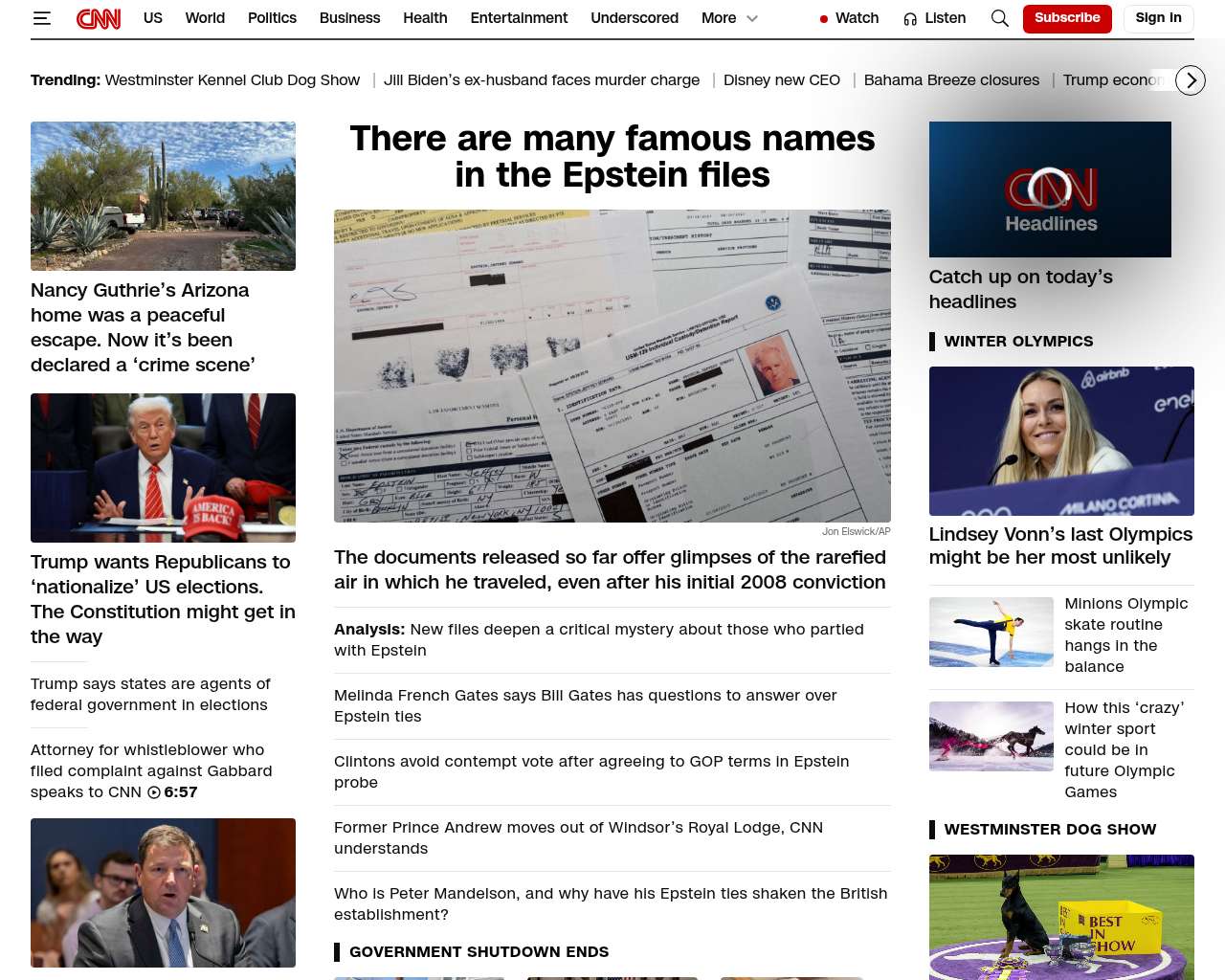This screenshot has height=980, width=1225.
Task: Read Lindsey Vonn's last Olympics story
Action: click(1061, 546)
